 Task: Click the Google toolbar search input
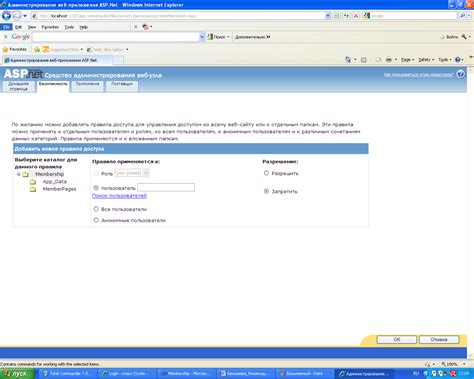[116, 37]
